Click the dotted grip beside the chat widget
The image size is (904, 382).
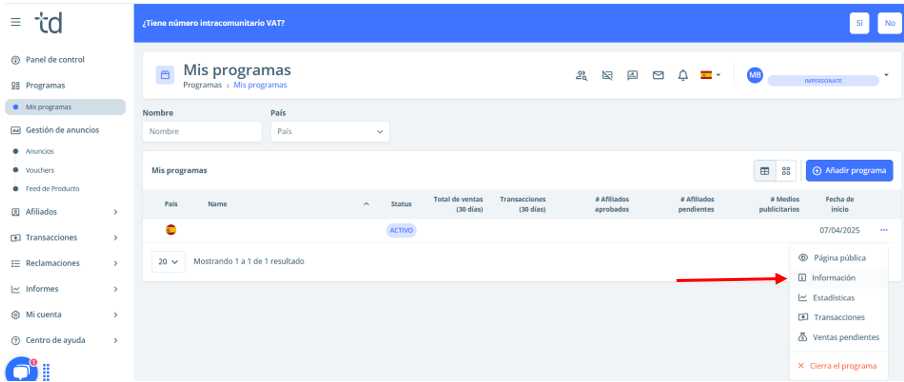pyautogui.click(x=46, y=372)
